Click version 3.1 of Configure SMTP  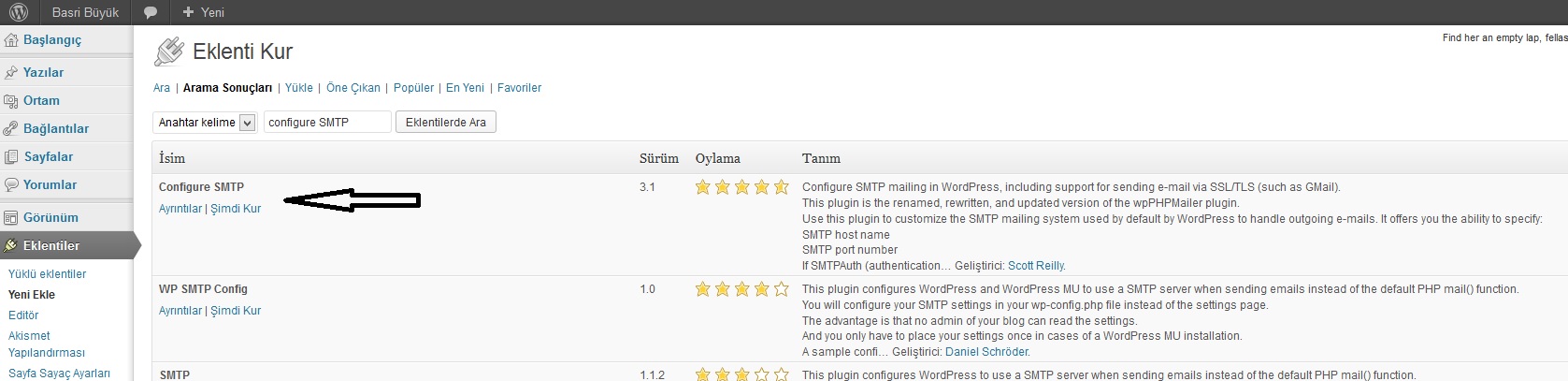point(647,187)
